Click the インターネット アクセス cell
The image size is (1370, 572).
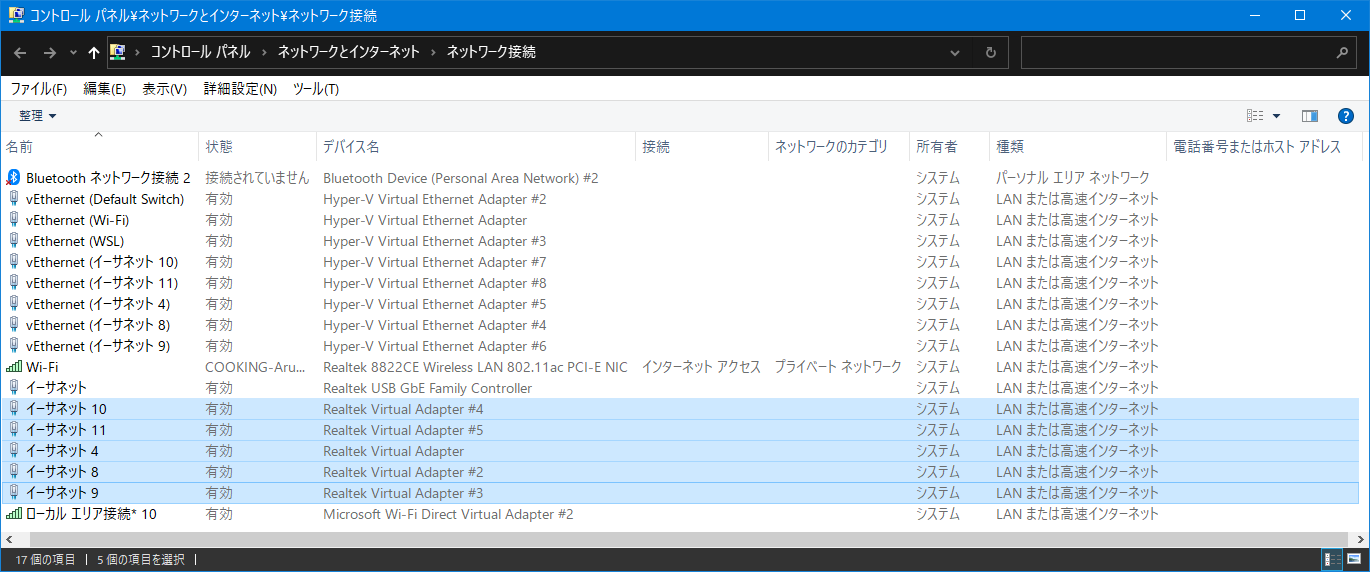tap(701, 367)
